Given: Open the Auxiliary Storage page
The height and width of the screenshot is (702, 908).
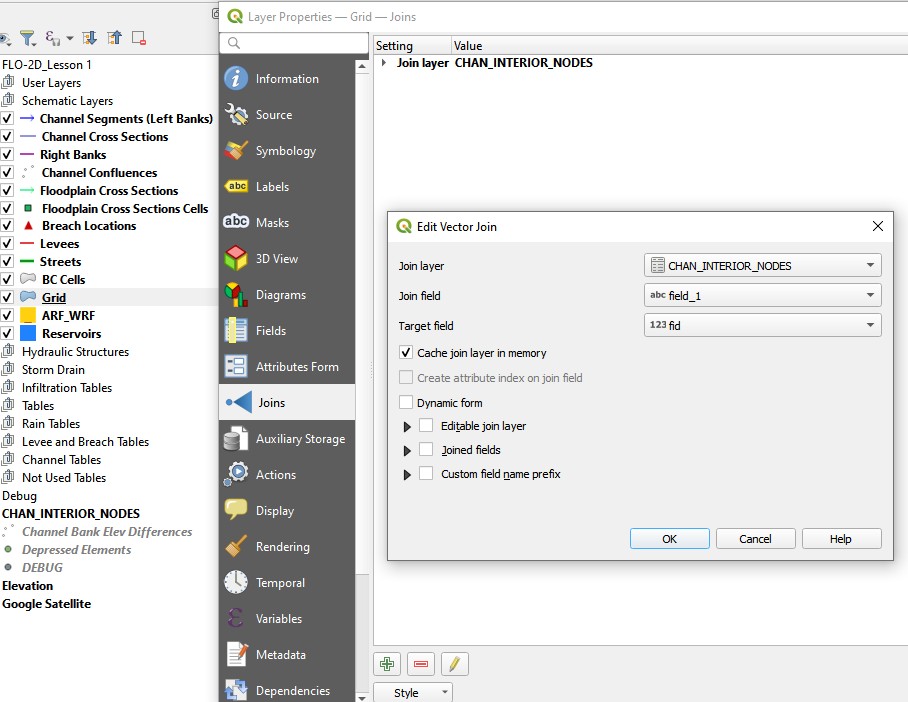Looking at the screenshot, I should coord(300,439).
